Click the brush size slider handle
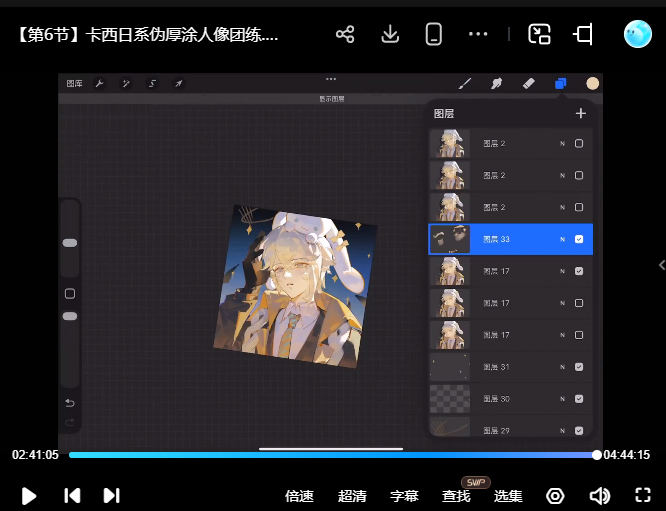Viewport: 666px width, 511px height. [70, 243]
